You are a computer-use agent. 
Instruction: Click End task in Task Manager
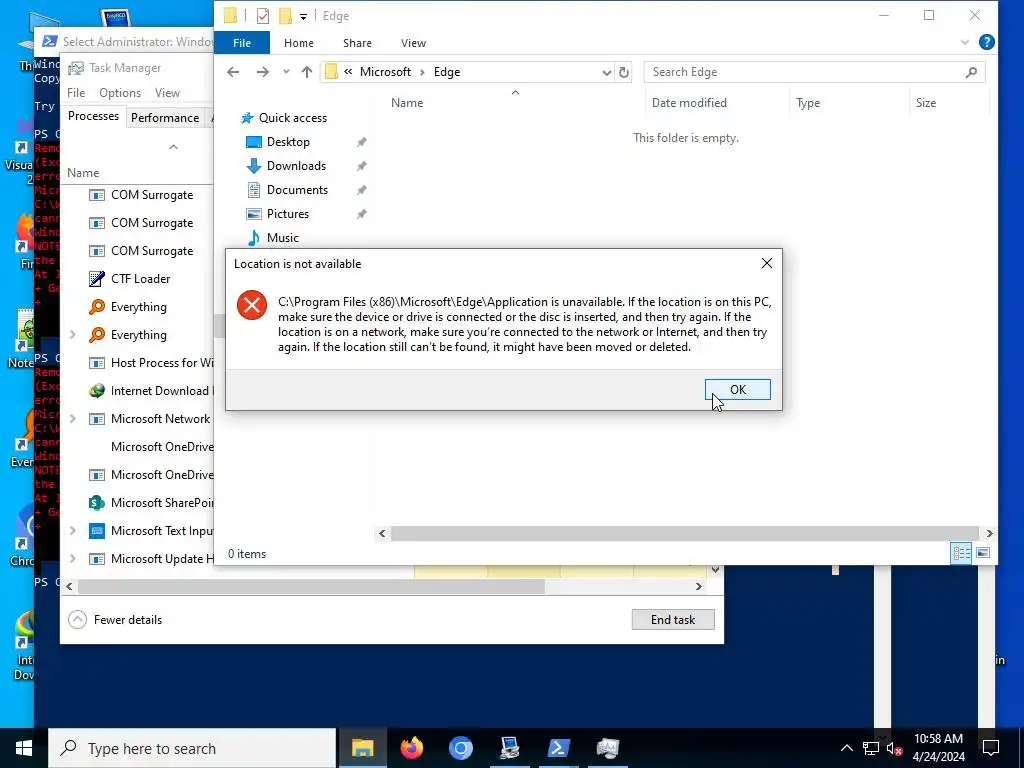(x=673, y=620)
